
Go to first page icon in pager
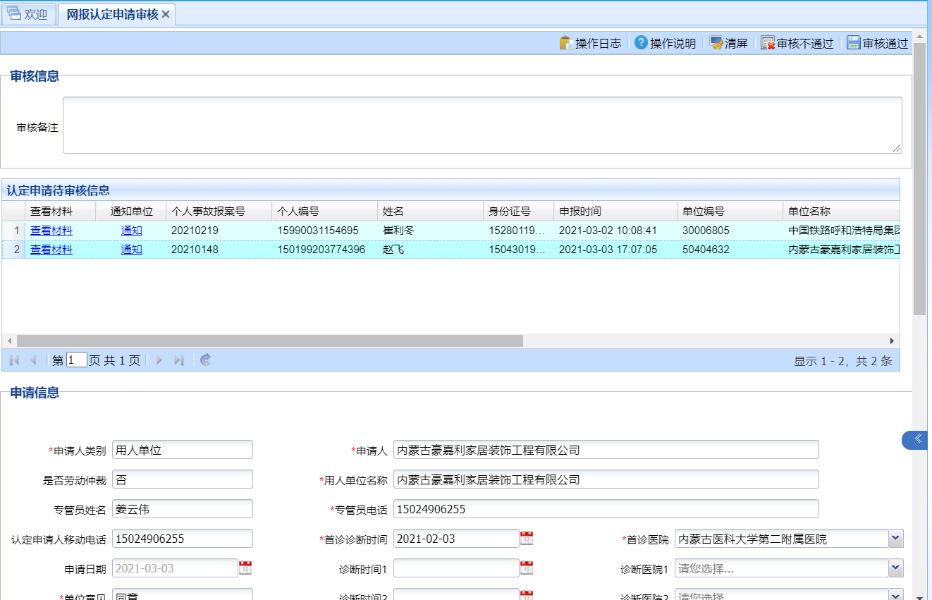click(14, 360)
